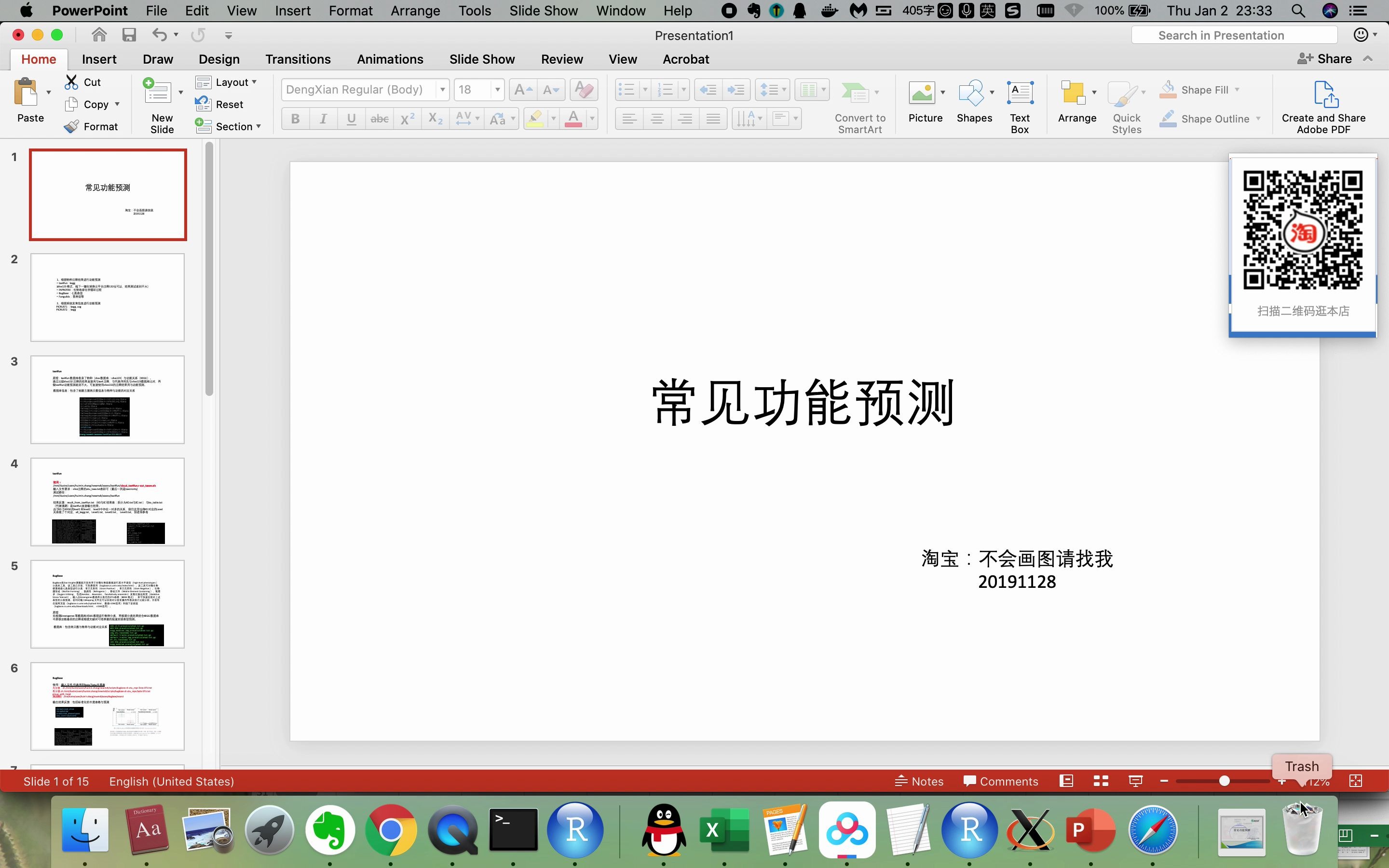Viewport: 1389px width, 868px height.
Task: Open the font size dropdown
Action: point(498,90)
